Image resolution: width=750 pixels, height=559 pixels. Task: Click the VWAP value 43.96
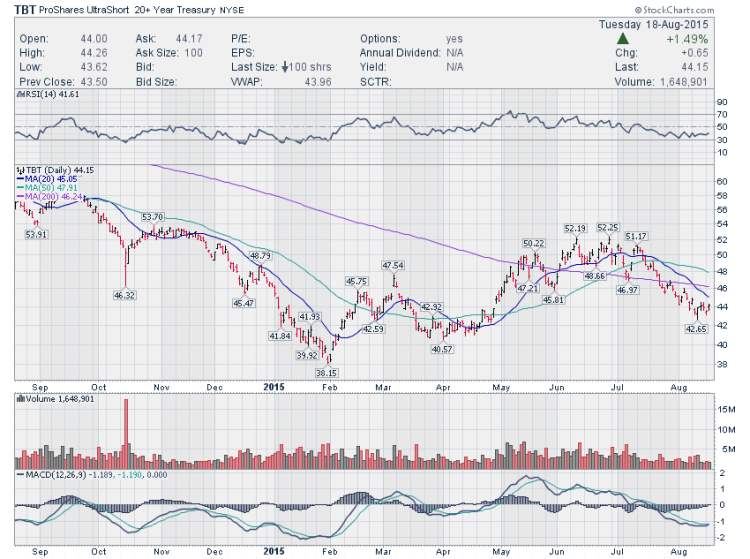coord(318,82)
